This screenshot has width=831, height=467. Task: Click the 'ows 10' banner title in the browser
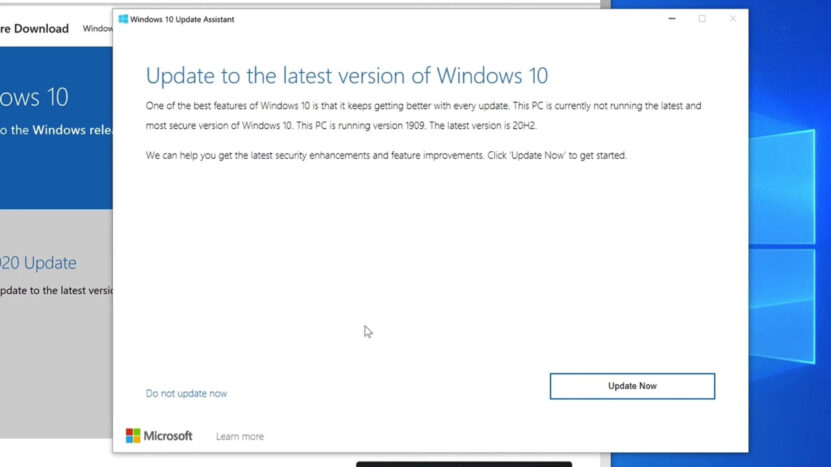pos(34,98)
